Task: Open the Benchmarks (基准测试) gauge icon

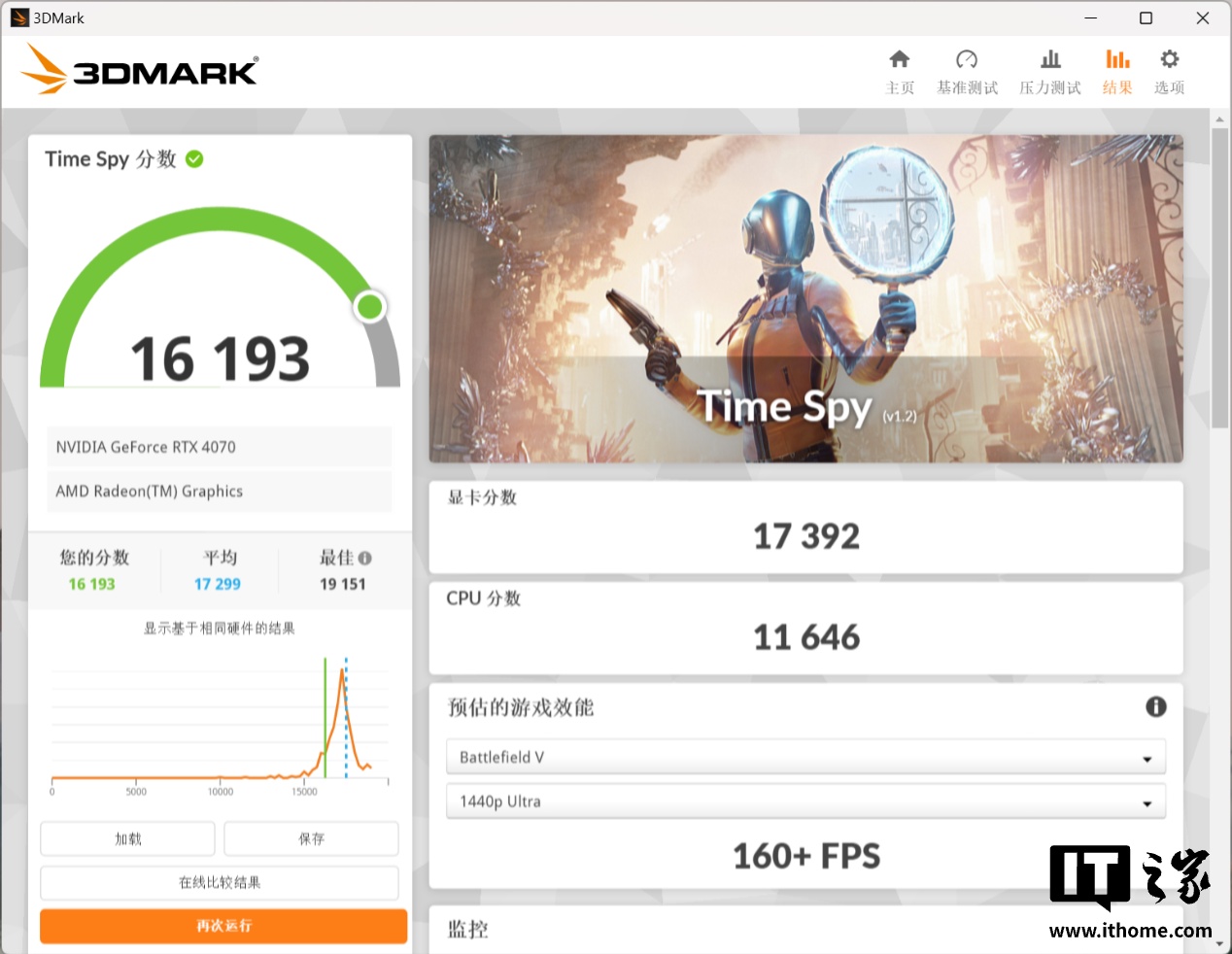Action: [966, 60]
